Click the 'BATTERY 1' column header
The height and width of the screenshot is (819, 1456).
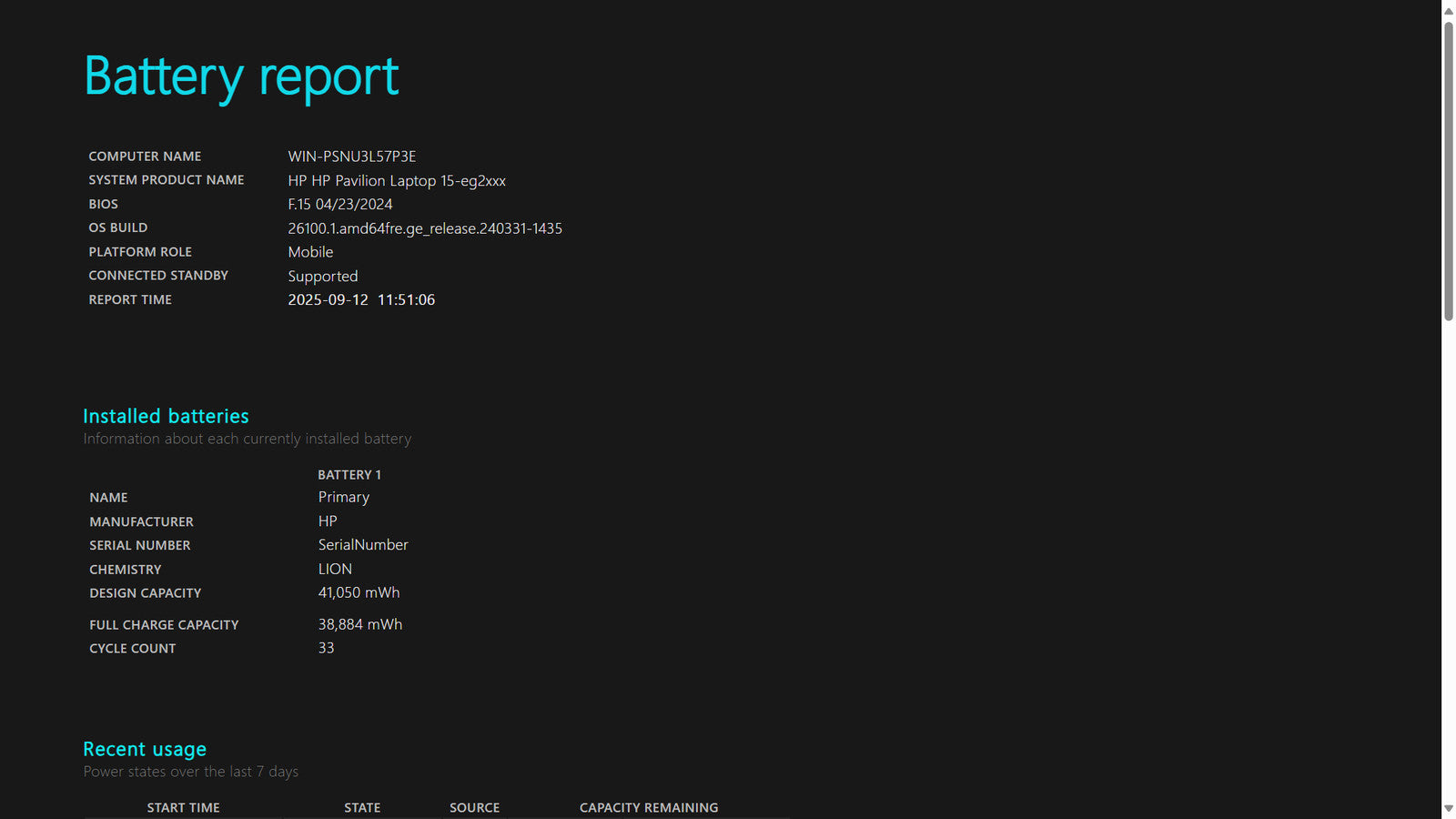coord(349,475)
